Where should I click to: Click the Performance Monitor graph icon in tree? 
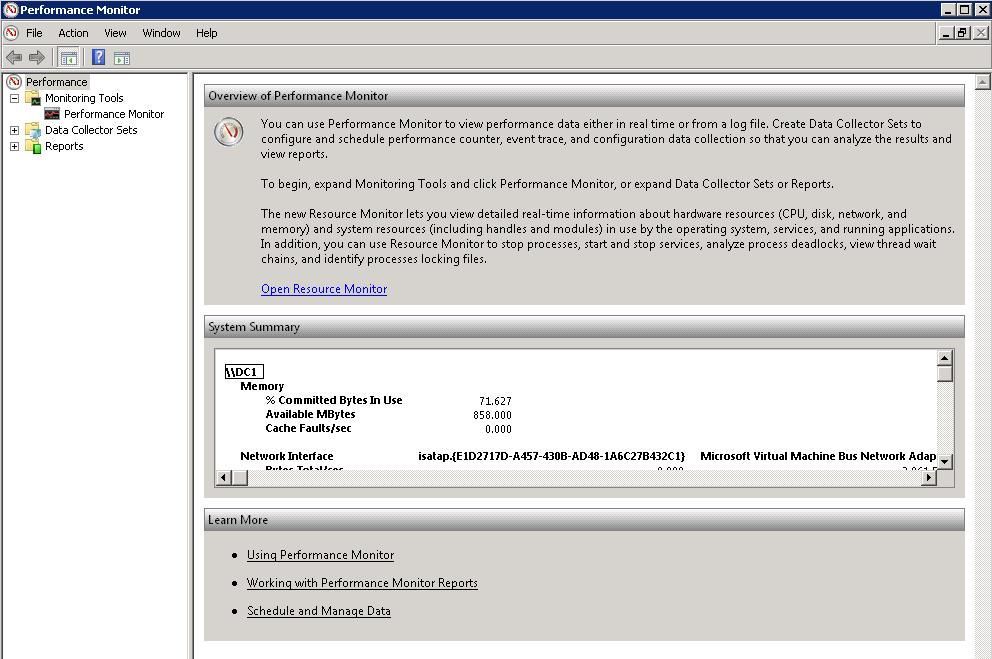[x=53, y=114]
